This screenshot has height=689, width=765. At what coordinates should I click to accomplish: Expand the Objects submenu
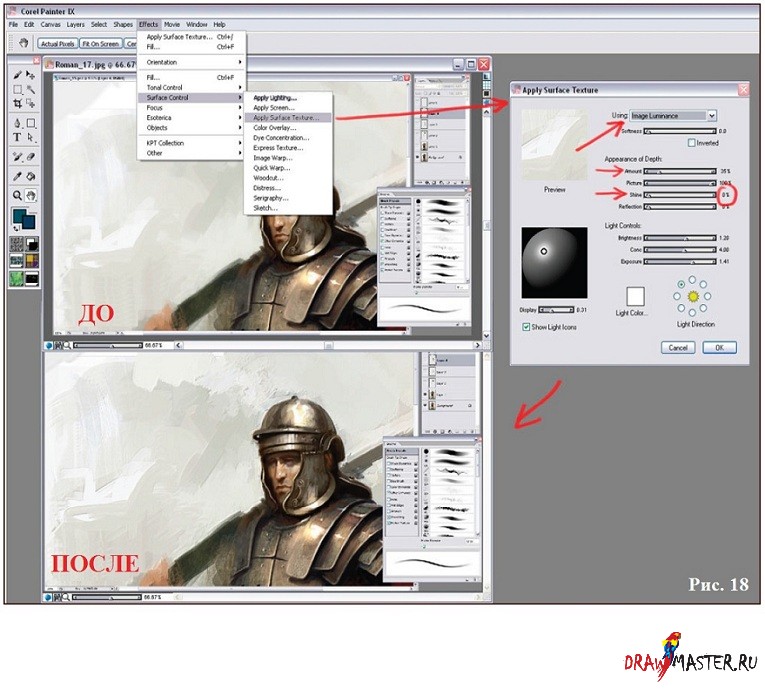pyautogui.click(x=192, y=128)
